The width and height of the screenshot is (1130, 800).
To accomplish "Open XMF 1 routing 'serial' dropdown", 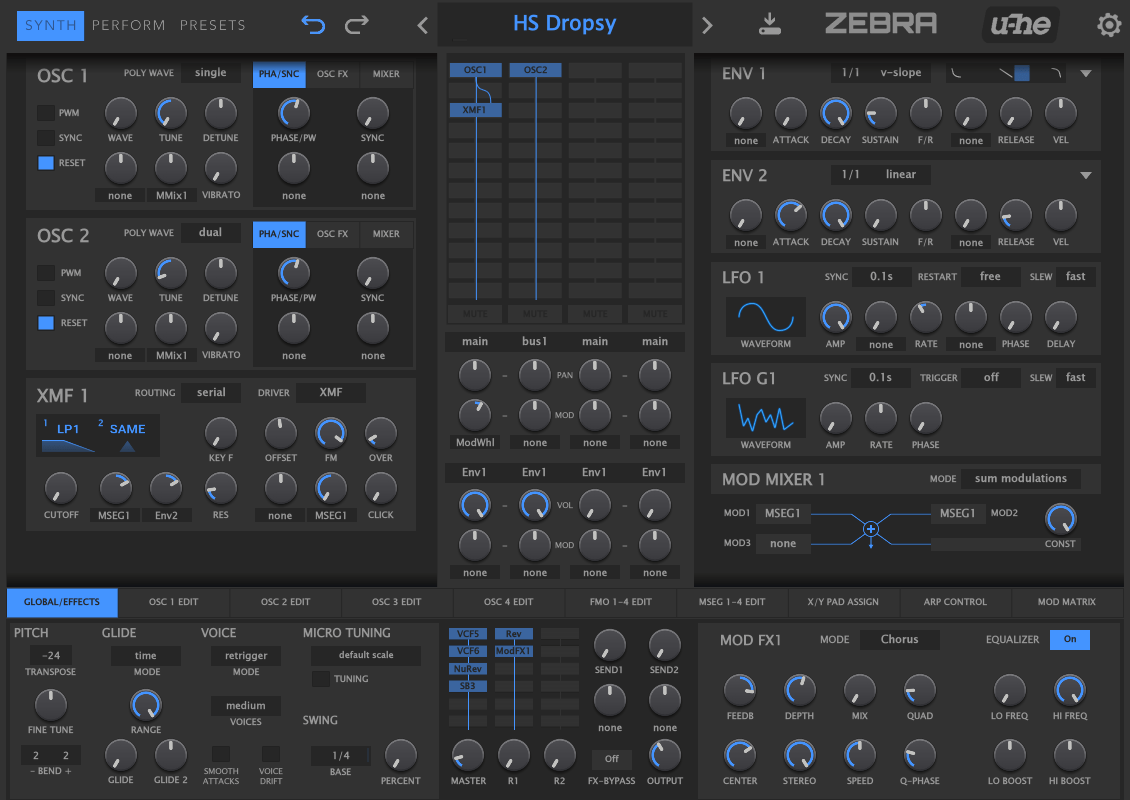I will 211,393.
